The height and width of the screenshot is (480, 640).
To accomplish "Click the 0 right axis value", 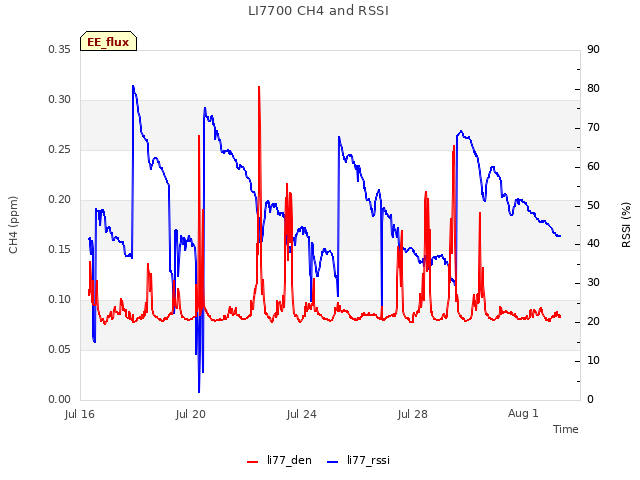I will (590, 400).
